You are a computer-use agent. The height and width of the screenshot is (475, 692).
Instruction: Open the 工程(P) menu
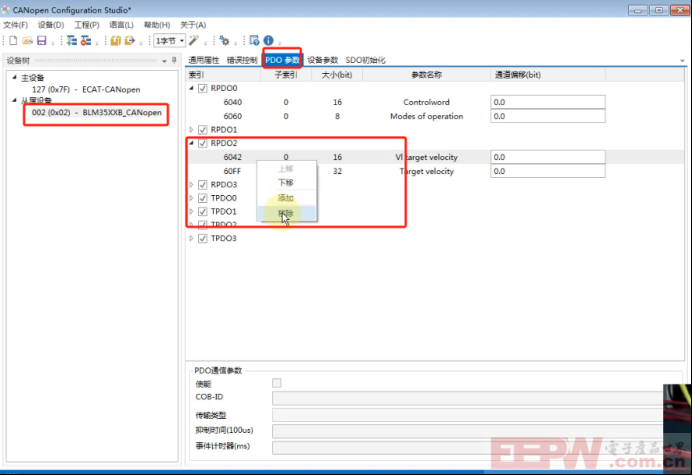pos(86,25)
